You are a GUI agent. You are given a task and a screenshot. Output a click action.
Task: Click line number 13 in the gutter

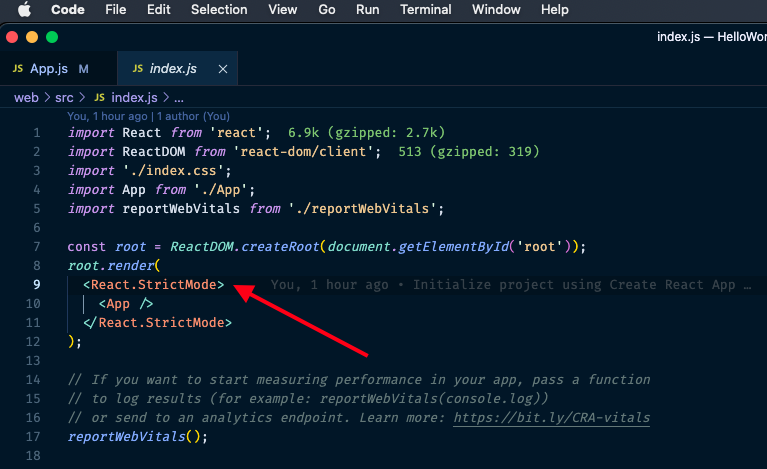tap(36, 360)
